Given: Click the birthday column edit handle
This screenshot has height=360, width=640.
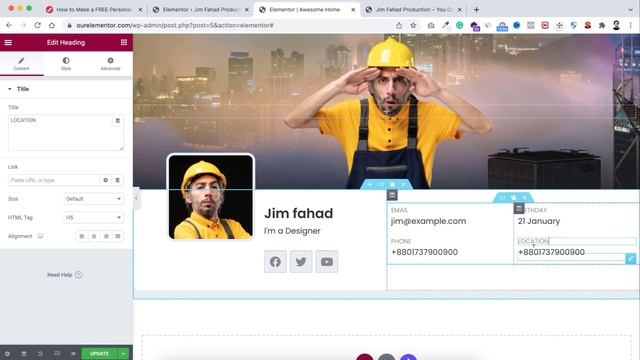Looking at the screenshot, I should tap(519, 209).
